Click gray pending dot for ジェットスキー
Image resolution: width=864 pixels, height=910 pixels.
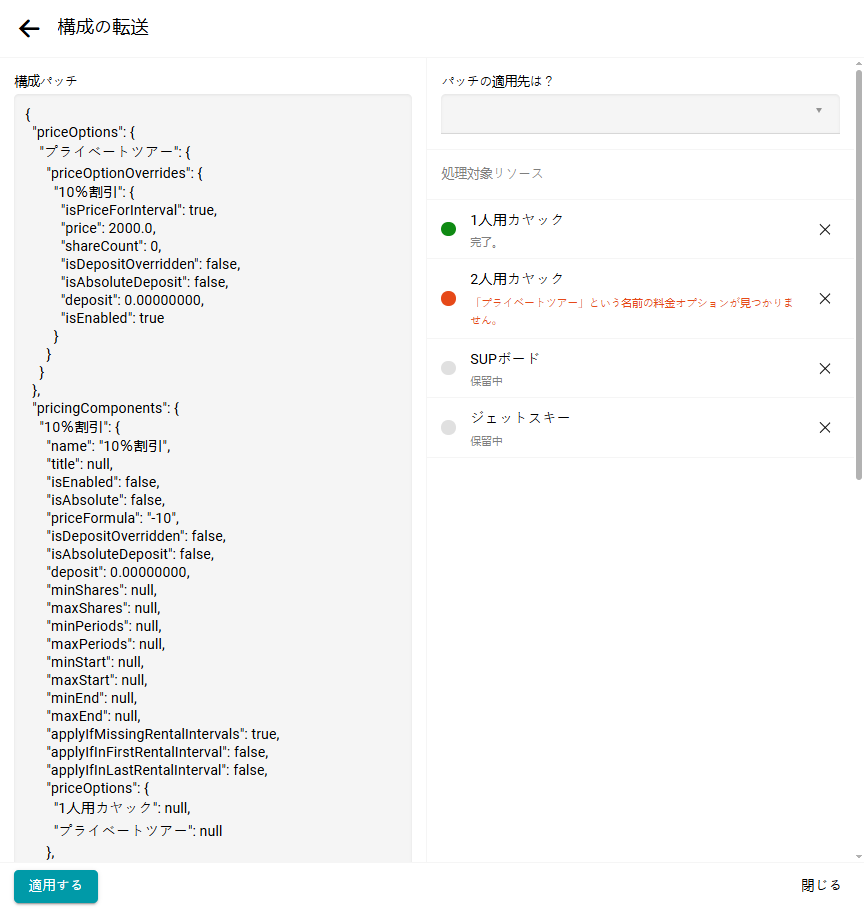coord(448,427)
